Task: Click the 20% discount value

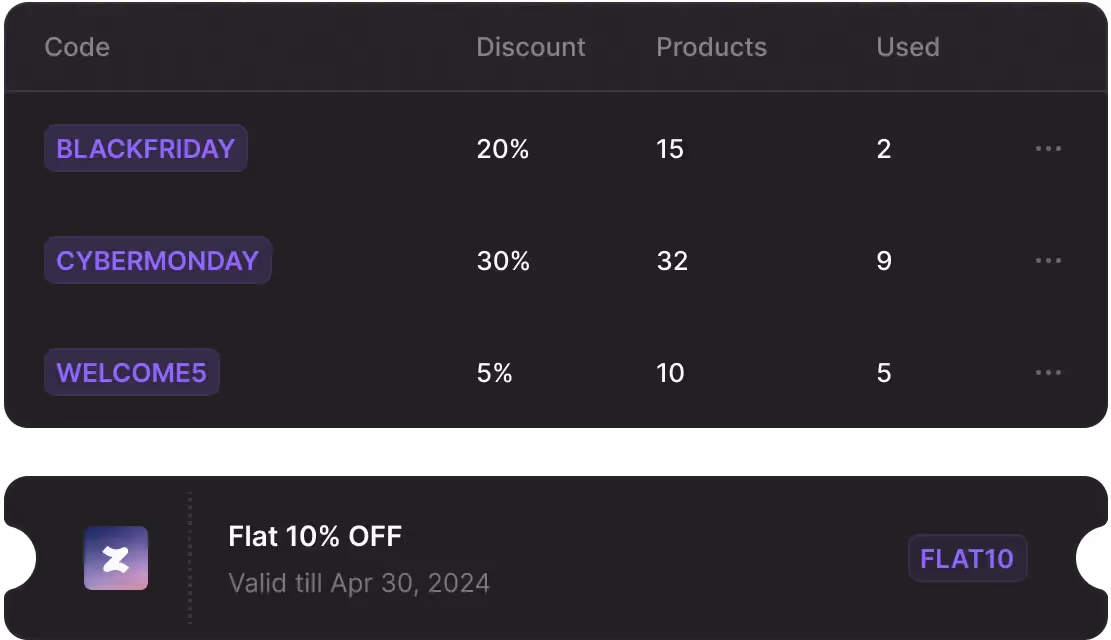Action: 503,149
